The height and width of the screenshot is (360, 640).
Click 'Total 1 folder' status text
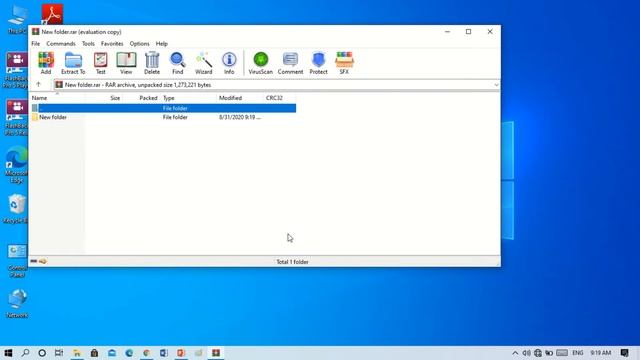[x=292, y=262]
